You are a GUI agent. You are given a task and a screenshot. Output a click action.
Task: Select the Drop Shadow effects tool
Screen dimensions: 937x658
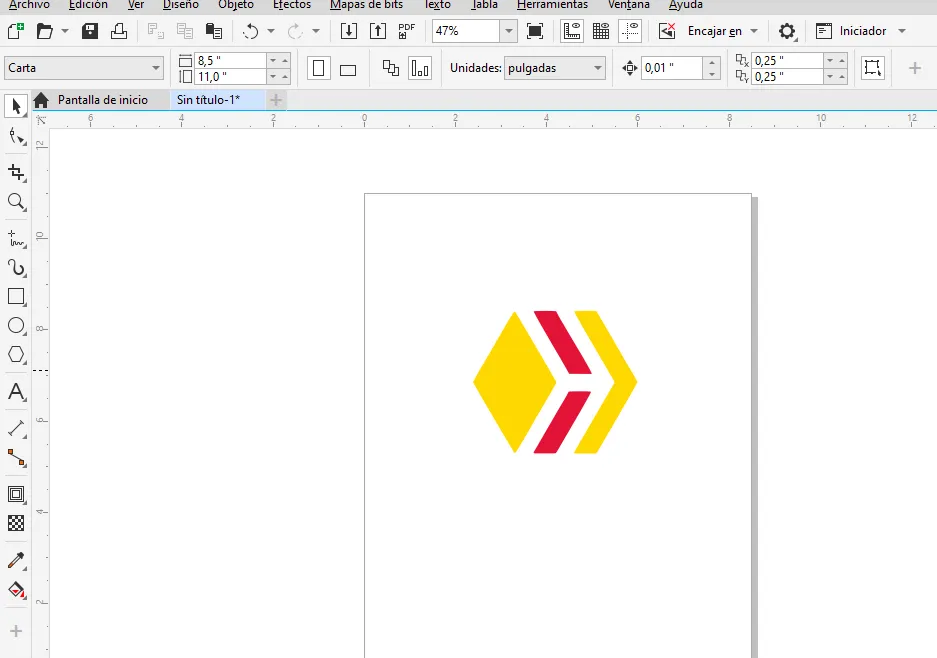click(x=17, y=494)
